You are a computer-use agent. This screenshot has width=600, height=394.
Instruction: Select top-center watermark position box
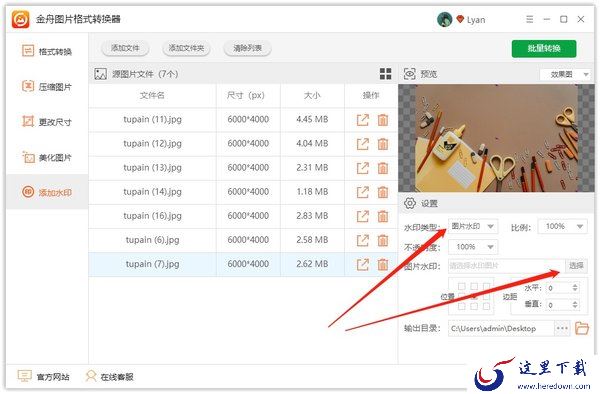[x=474, y=286]
